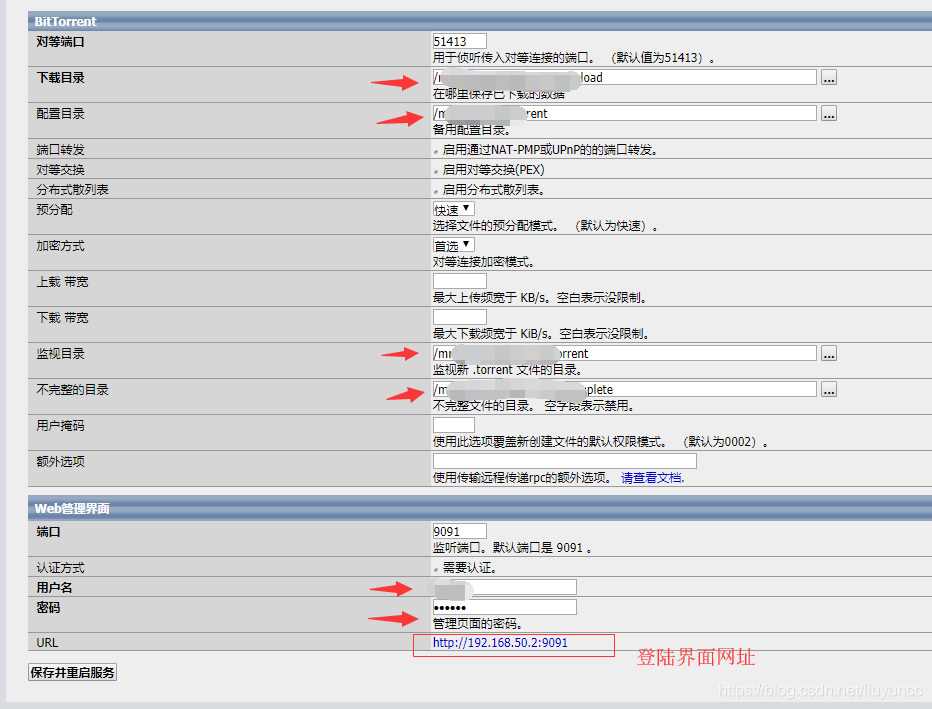Image resolution: width=932 pixels, height=709 pixels.
Task: Click the 下载目录 path input field
Action: click(624, 77)
